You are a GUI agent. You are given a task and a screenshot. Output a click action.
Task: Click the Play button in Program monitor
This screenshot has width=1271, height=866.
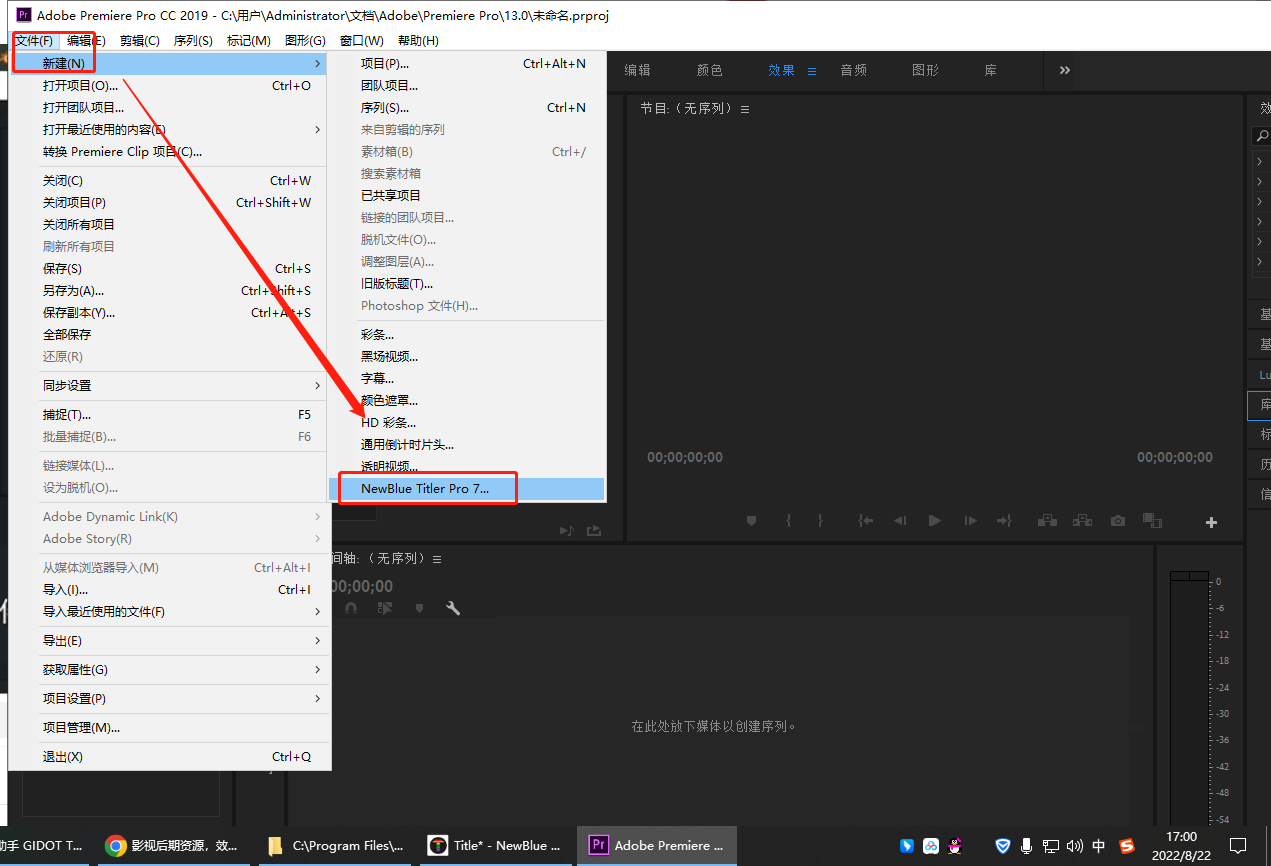click(935, 521)
